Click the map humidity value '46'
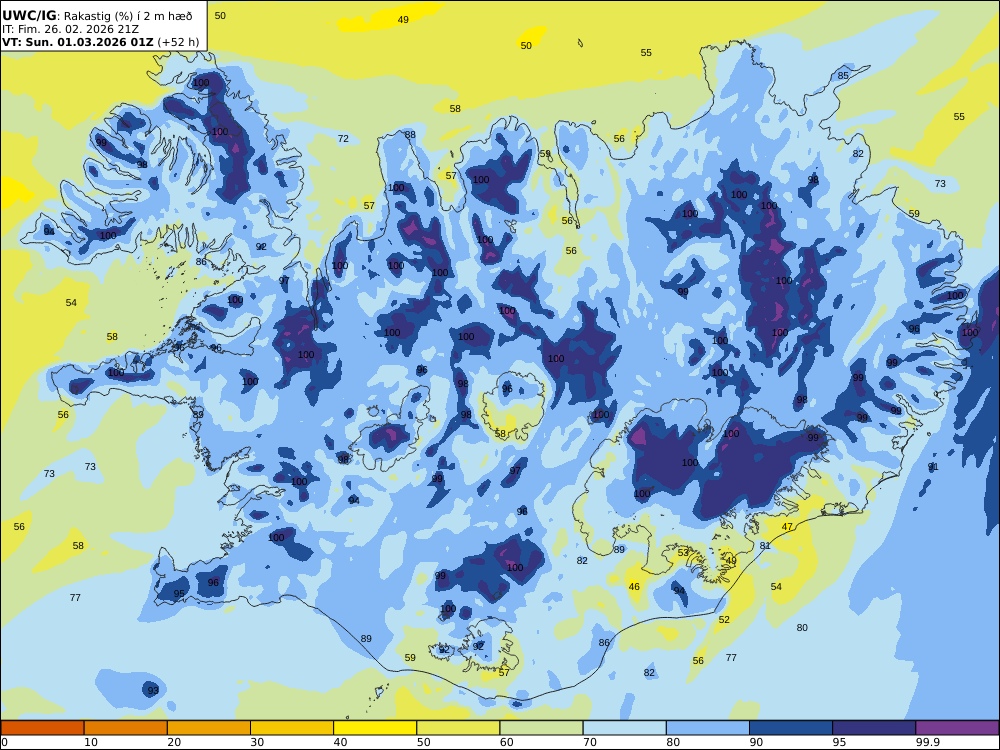 [634, 587]
